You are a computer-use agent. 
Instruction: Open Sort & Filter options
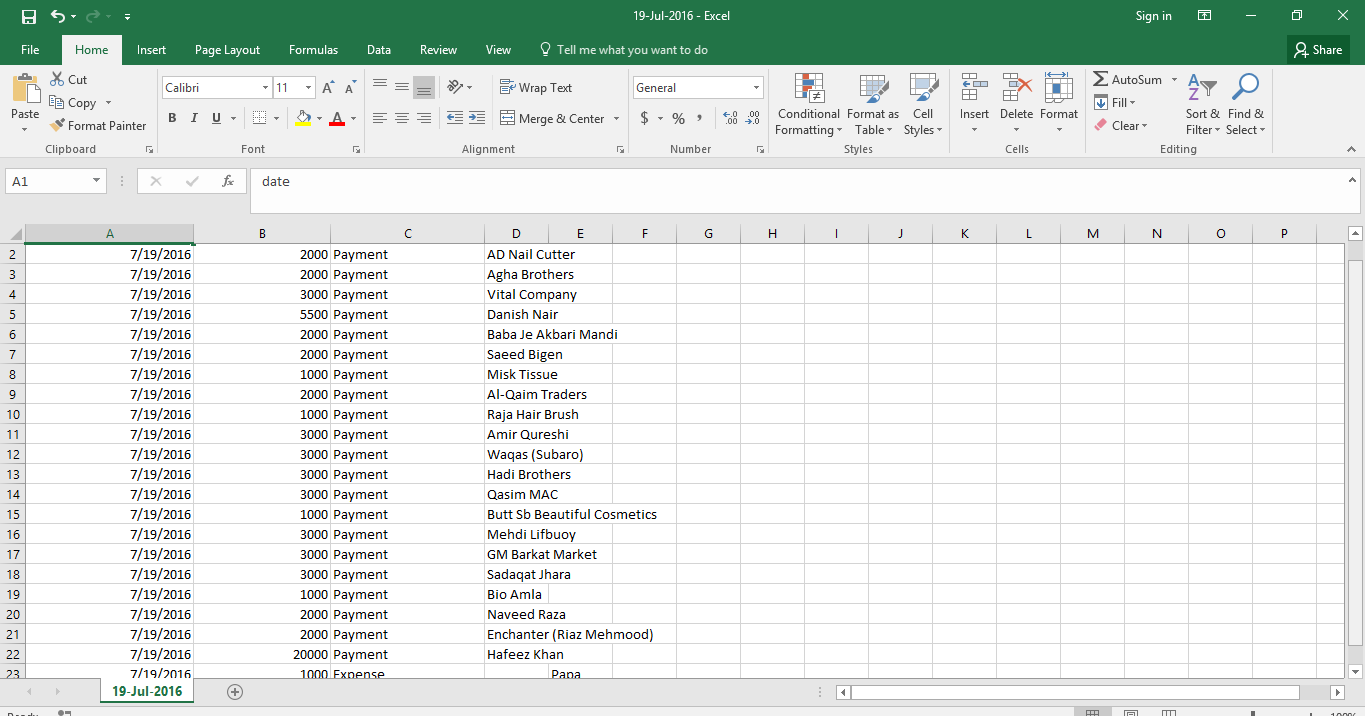coord(1202,104)
